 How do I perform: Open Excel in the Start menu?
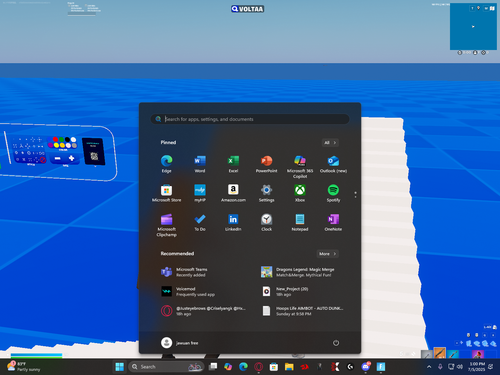coord(233,164)
